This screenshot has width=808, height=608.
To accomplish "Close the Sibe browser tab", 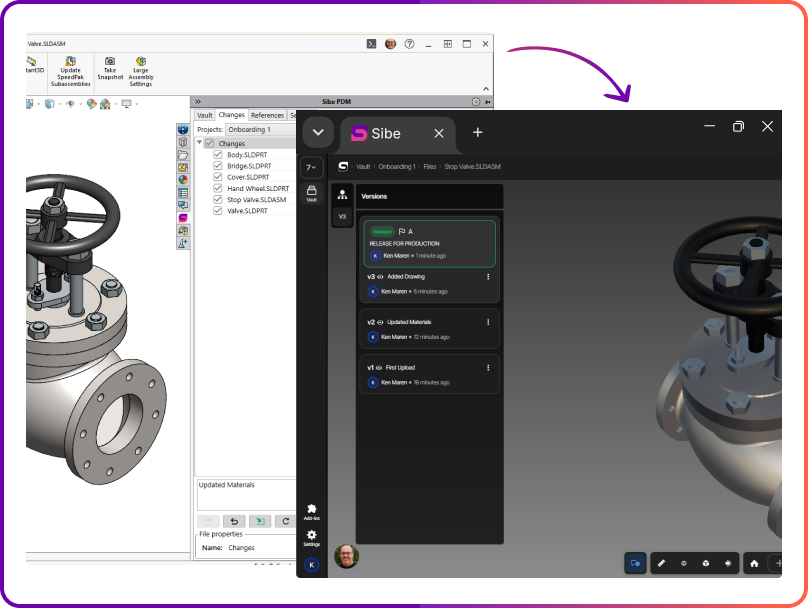I will (439, 133).
